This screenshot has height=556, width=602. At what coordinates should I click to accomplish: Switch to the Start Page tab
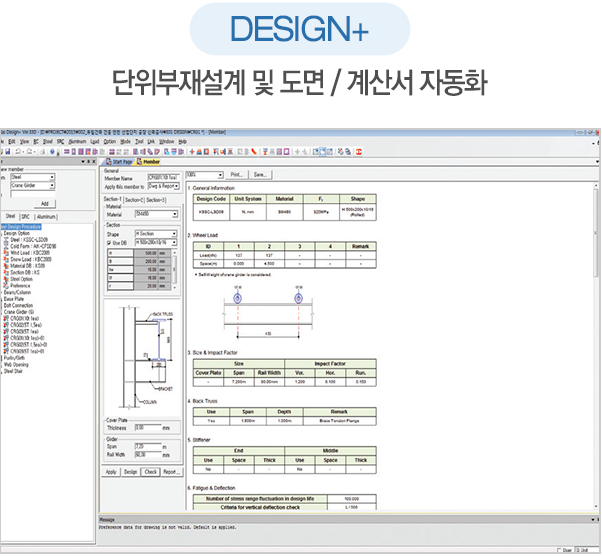119,162
